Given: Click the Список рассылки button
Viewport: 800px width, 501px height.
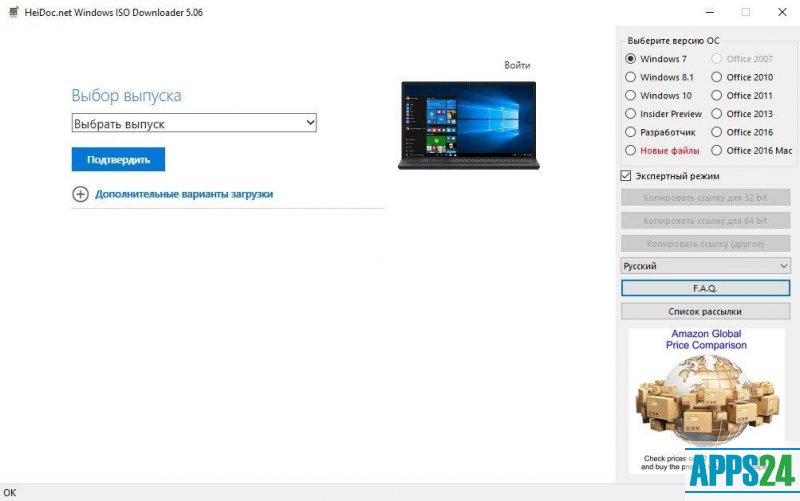Looking at the screenshot, I should coord(706,311).
